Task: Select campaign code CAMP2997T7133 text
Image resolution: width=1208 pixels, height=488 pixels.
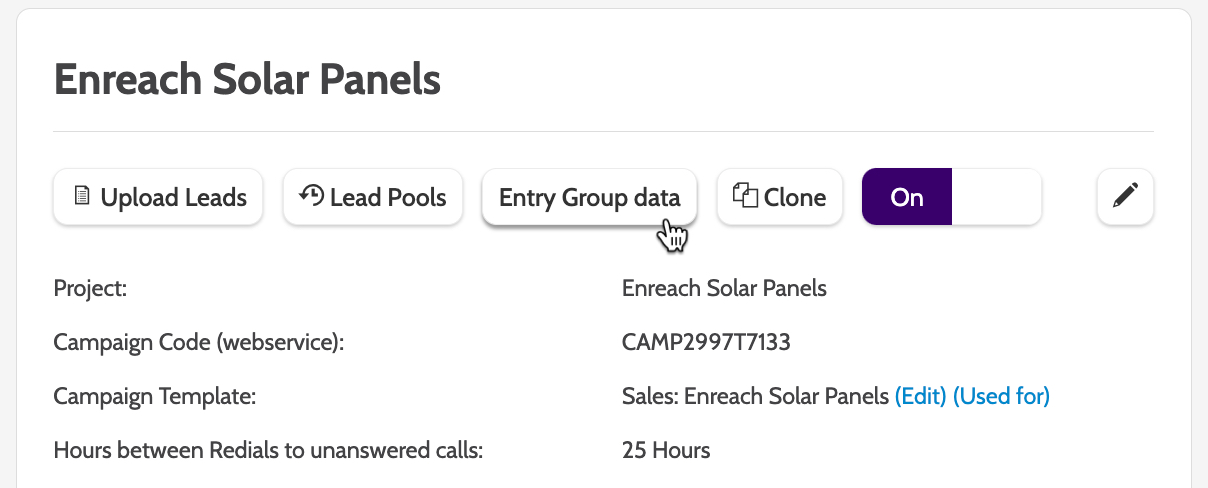Action: pos(706,343)
